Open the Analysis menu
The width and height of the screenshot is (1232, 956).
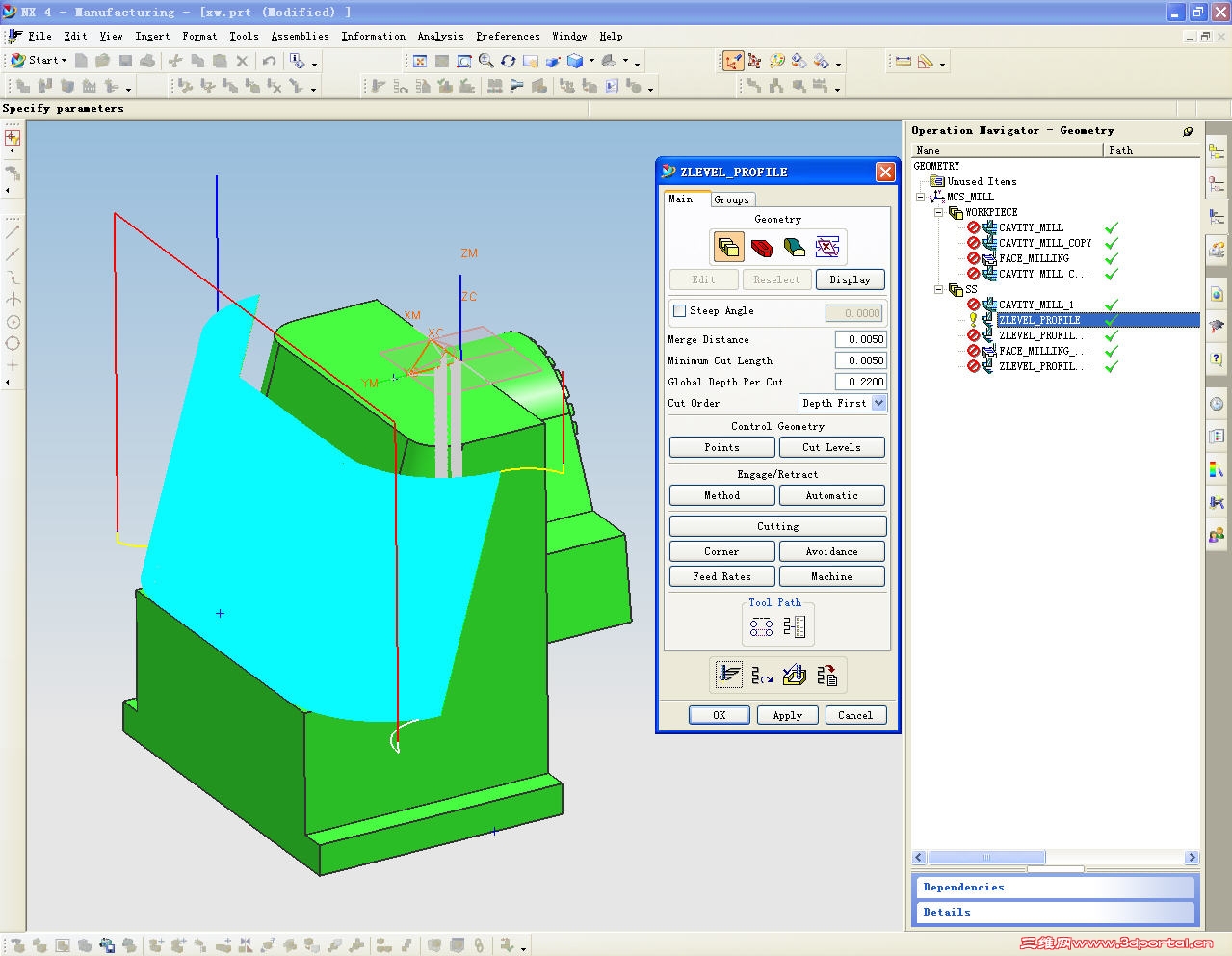coord(440,36)
